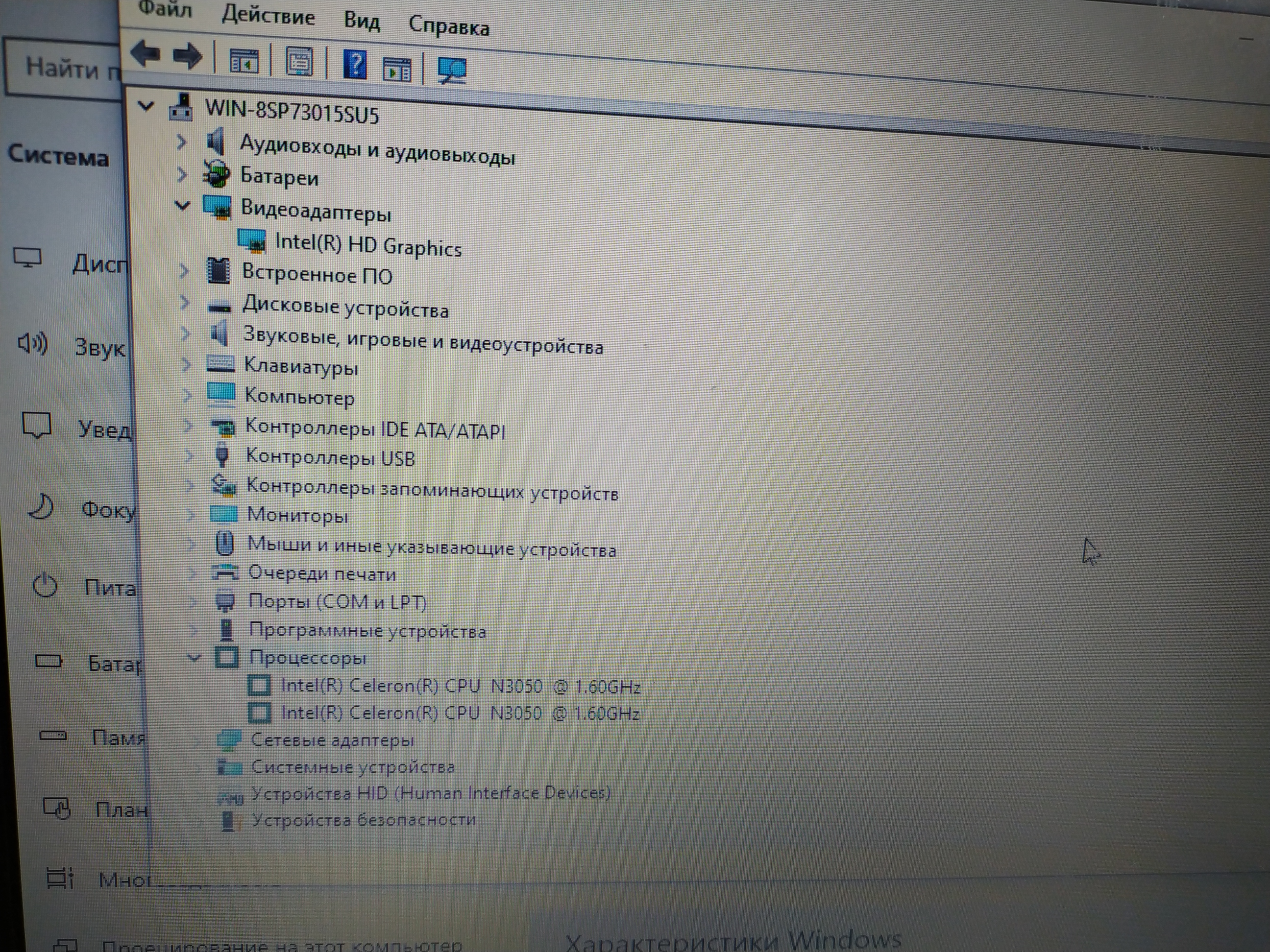Screen dimensions: 1270x952
Task: Click the Найти search field in Settings window
Action: tap(64, 70)
